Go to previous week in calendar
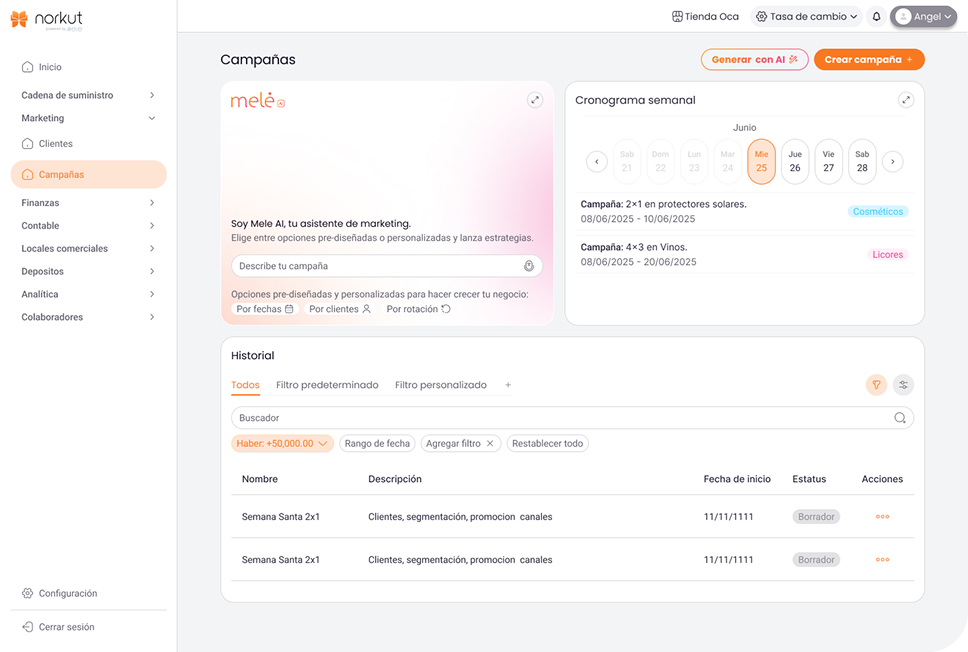 coord(597,161)
